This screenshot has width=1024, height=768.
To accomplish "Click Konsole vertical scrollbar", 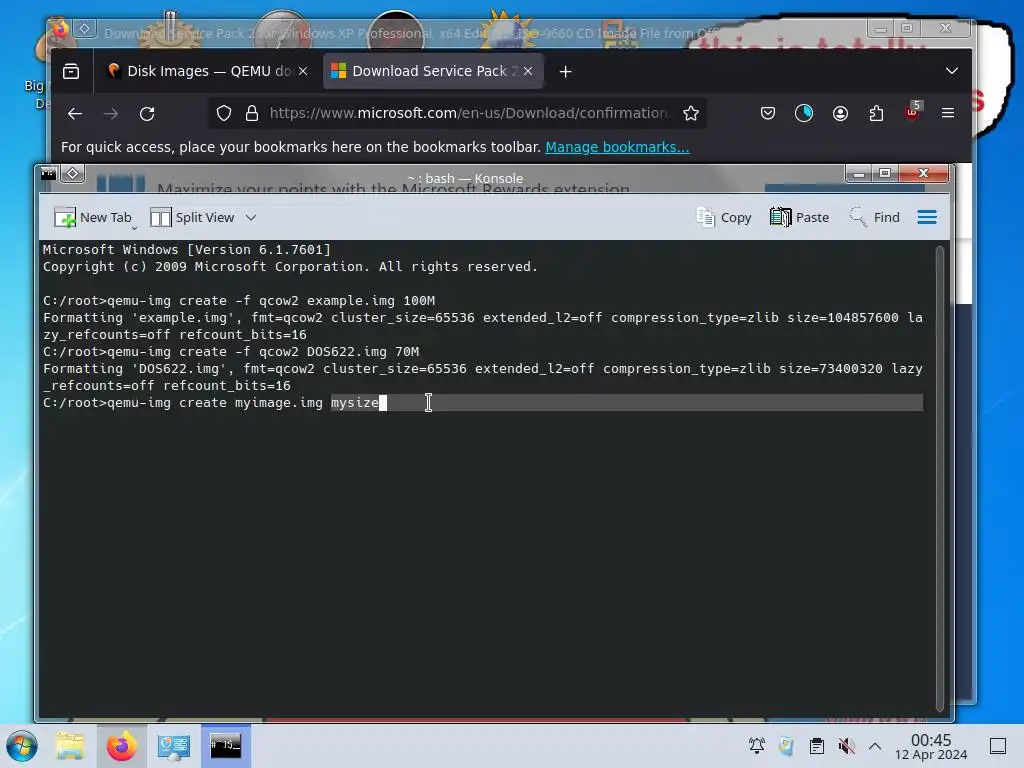I will click(x=940, y=478).
